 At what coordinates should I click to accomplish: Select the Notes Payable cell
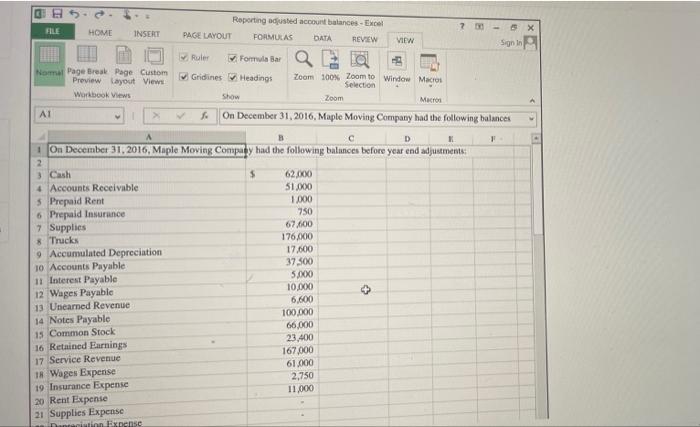tap(147, 319)
